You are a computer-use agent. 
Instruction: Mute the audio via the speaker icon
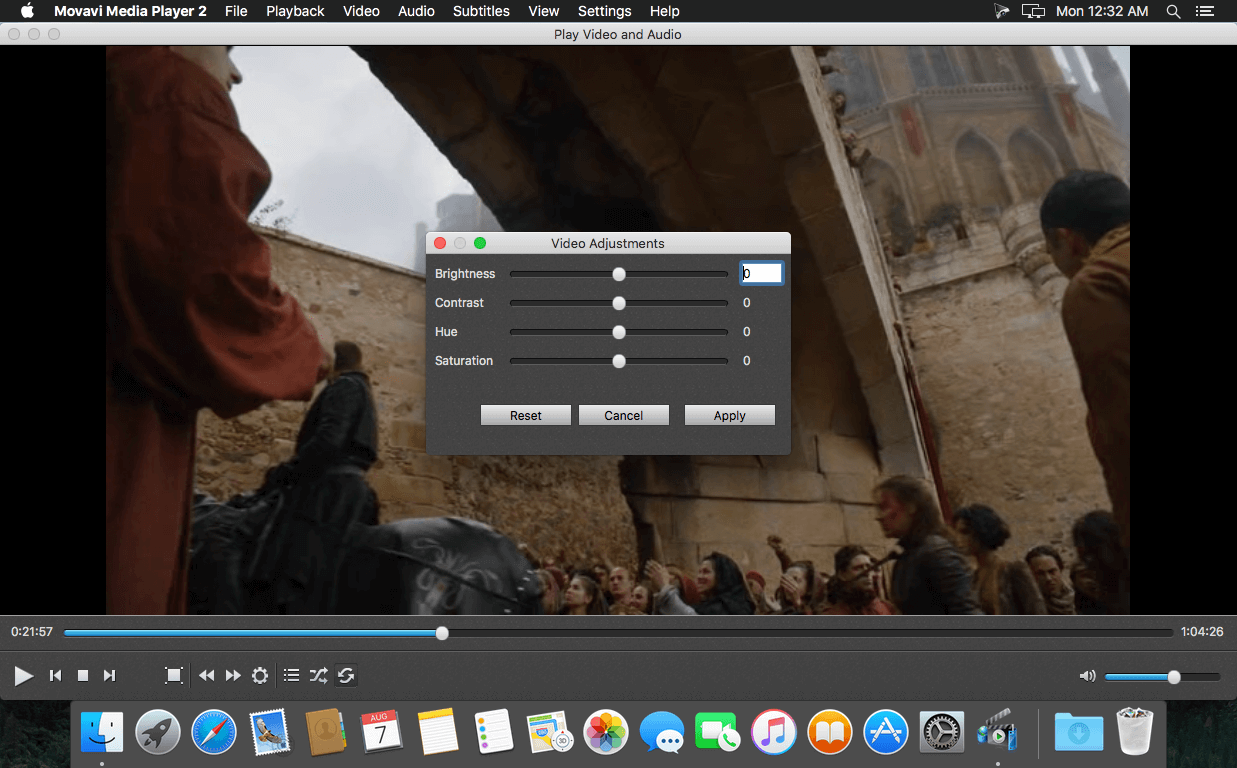click(1088, 676)
